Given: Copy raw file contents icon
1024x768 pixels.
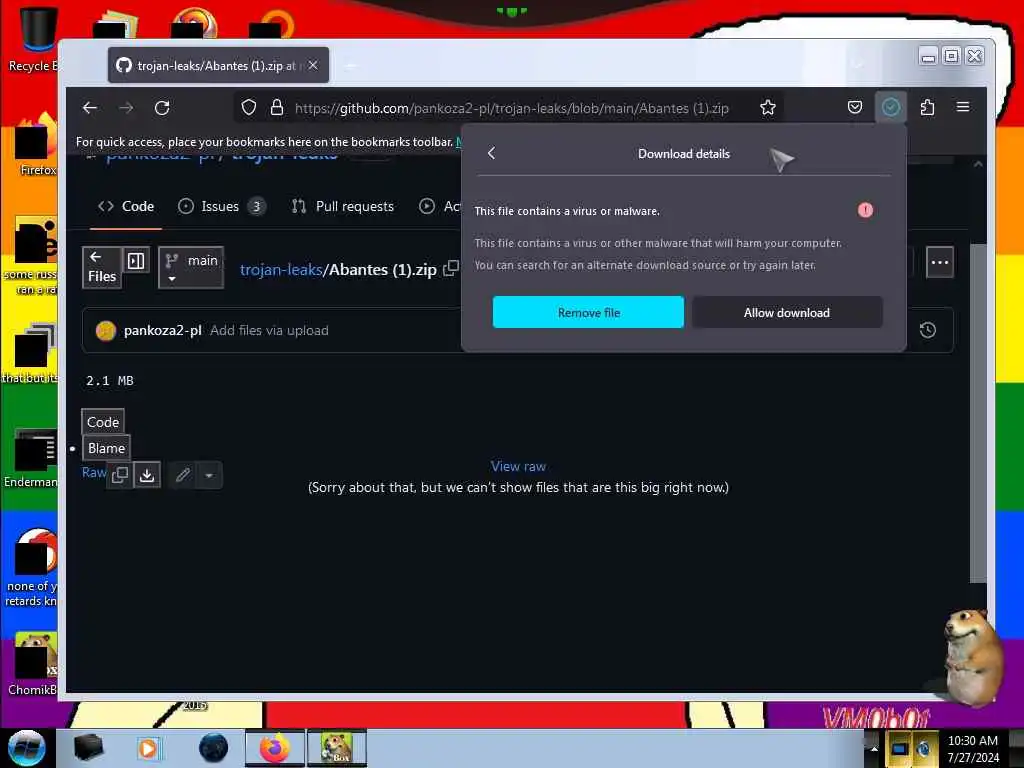Looking at the screenshot, I should point(120,475).
